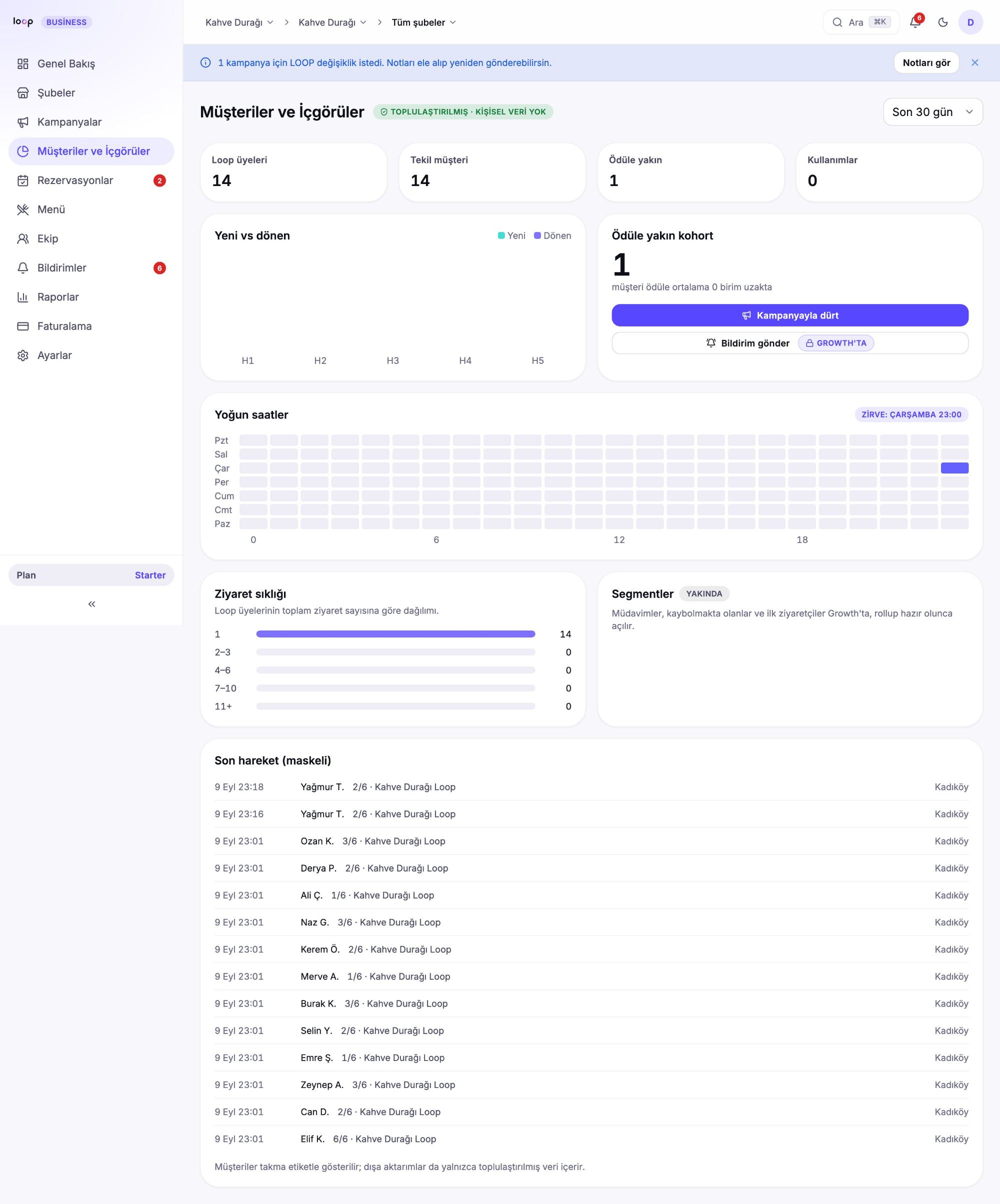Open Ayarlar settings

91,355
